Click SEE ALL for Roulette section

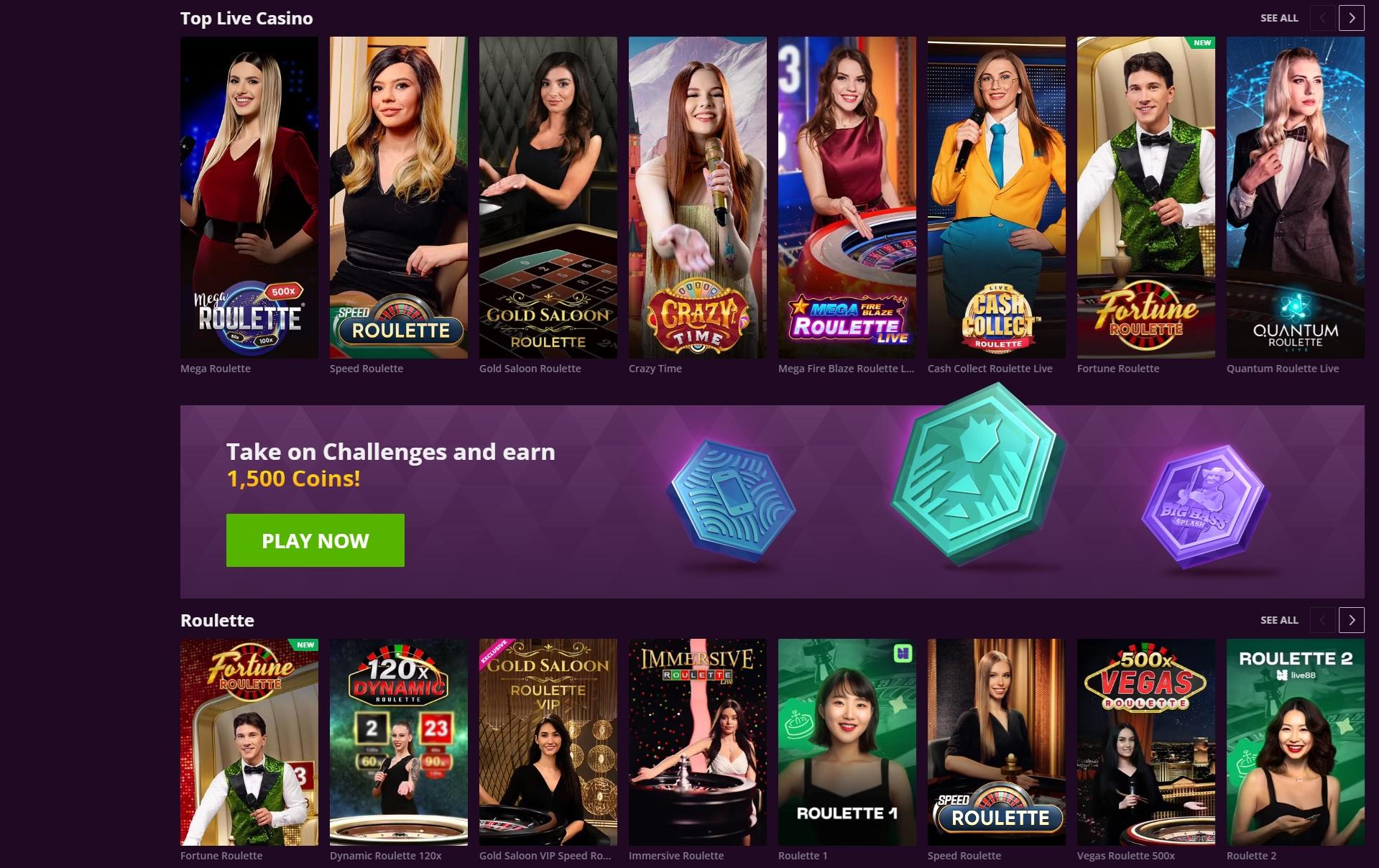coord(1279,620)
